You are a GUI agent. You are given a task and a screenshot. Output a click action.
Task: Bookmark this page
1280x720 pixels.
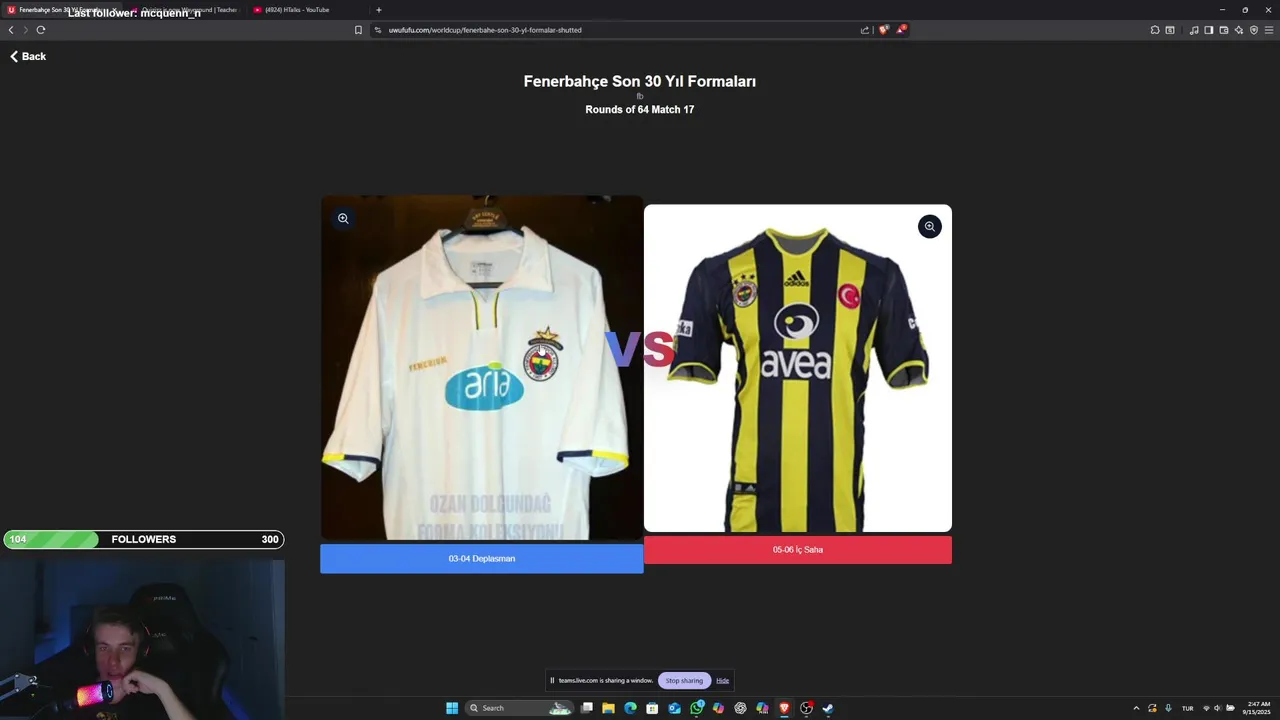[x=358, y=30]
